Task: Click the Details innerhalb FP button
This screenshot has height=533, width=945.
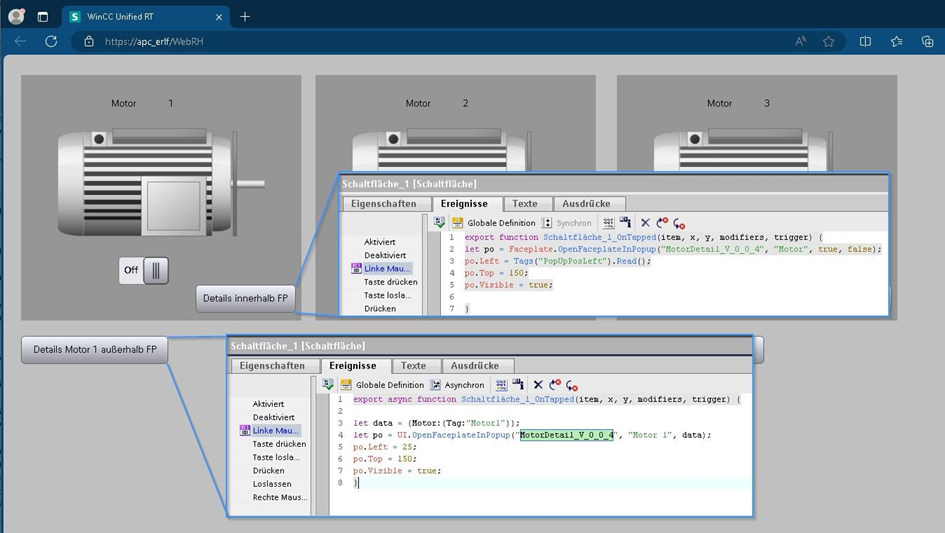Action: point(245,298)
